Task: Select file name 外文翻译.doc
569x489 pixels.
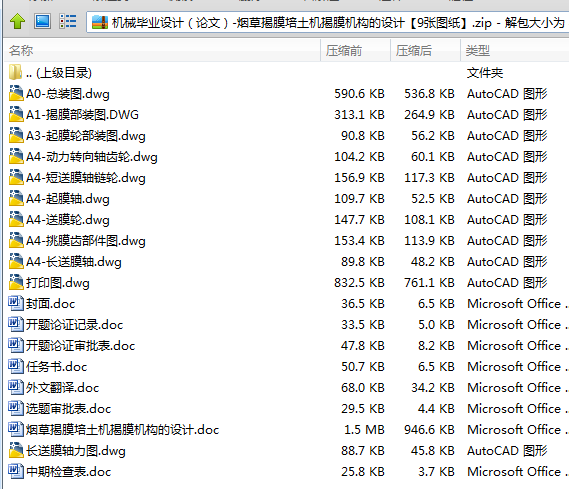Action: pos(62,388)
